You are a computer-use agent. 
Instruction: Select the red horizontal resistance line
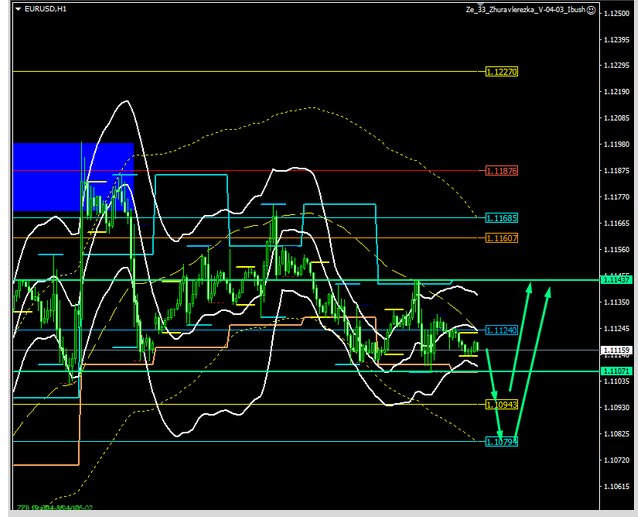coord(300,170)
